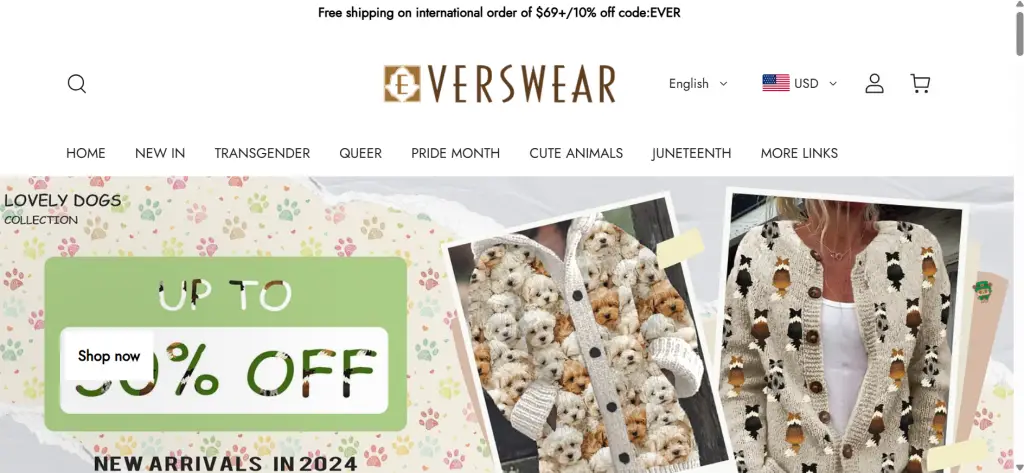
Task: Click the free shipping announcement banner
Action: 500,12
